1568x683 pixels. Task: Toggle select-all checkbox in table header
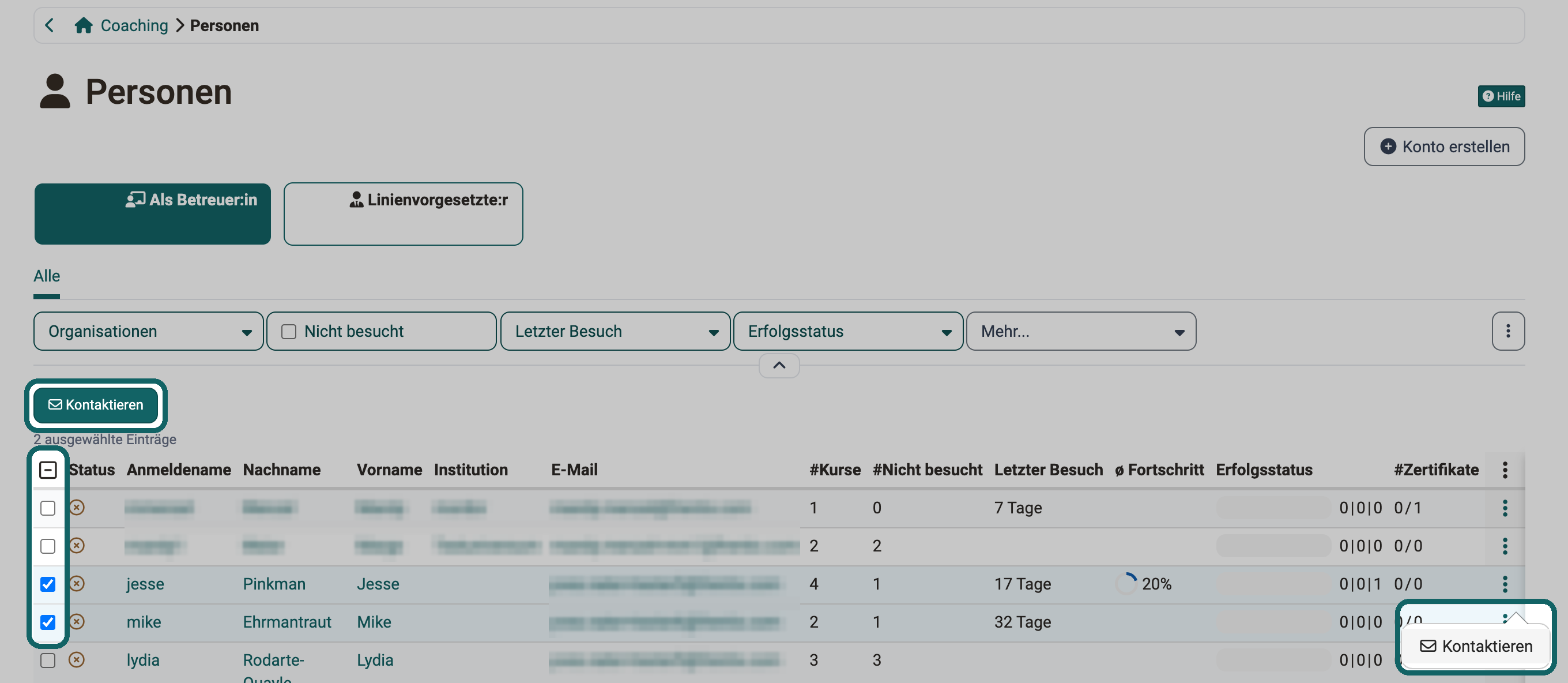tap(47, 470)
